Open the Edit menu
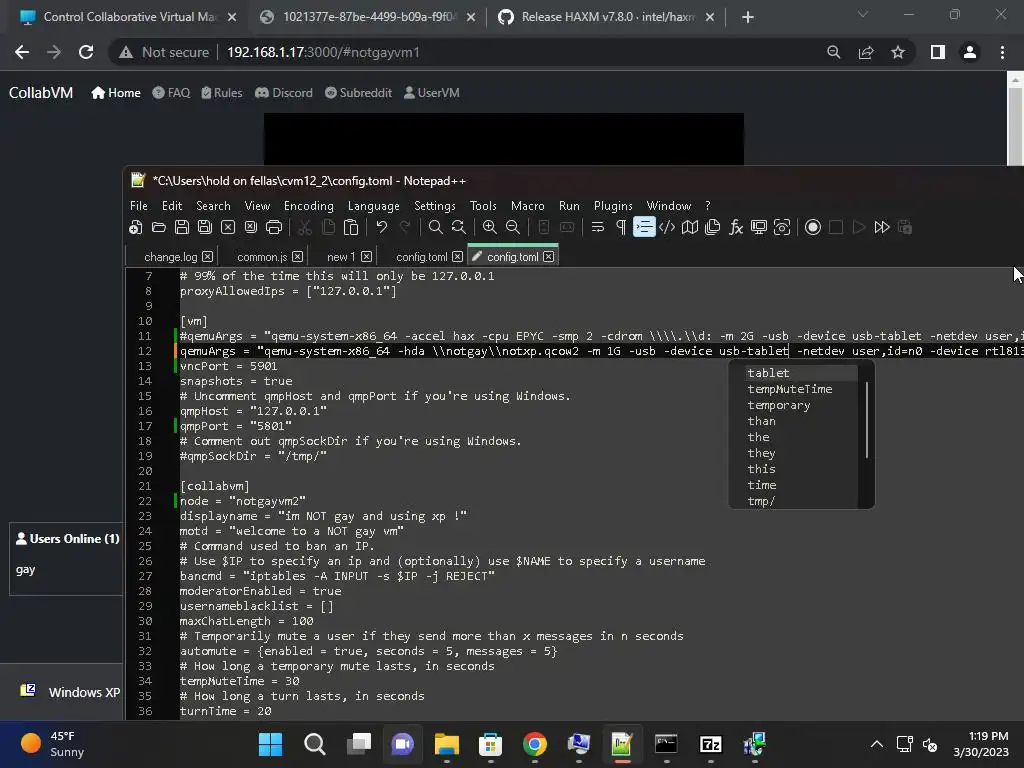The image size is (1024, 768). [172, 206]
